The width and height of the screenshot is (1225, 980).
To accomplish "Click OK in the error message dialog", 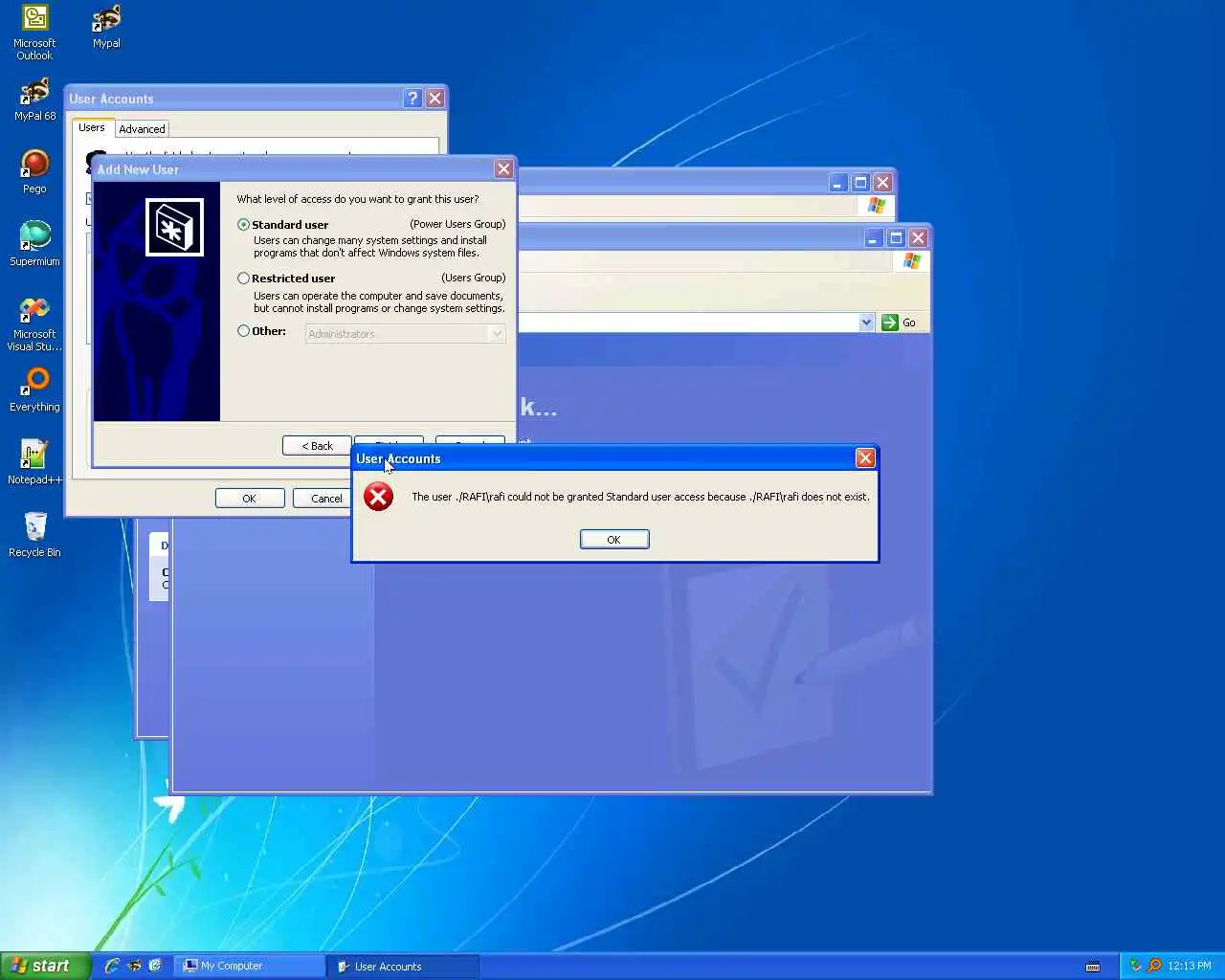I will tap(614, 540).
